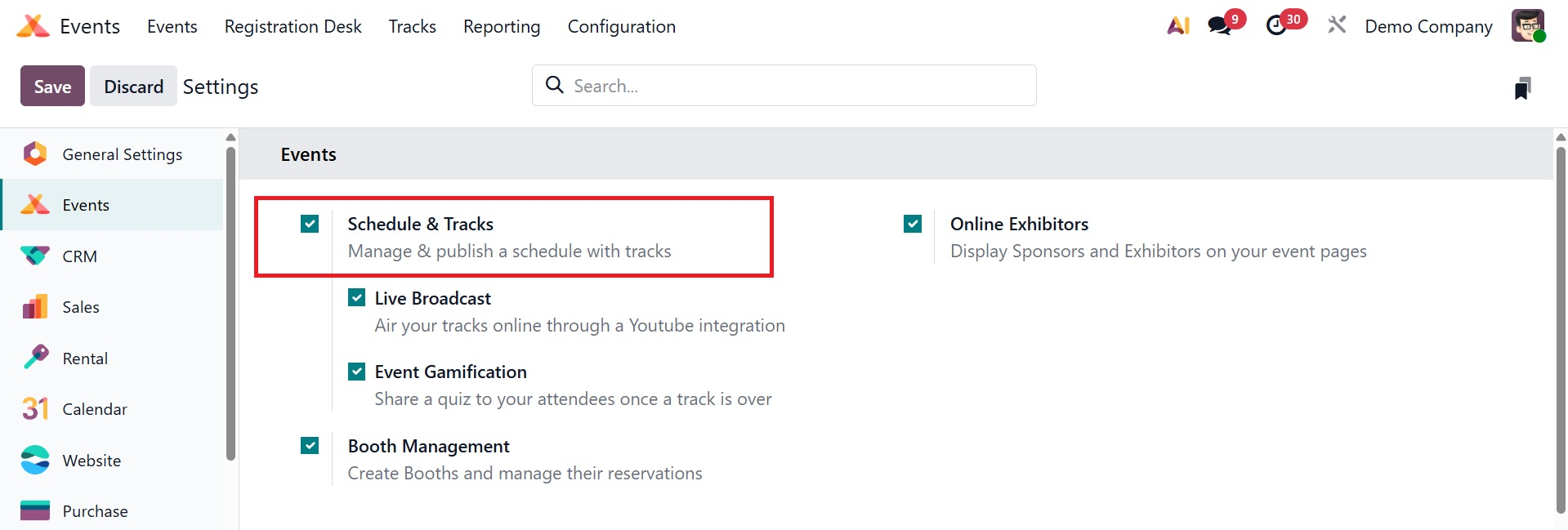Viewport: 1568px width, 530px height.
Task: Click the Save button
Action: [52, 87]
